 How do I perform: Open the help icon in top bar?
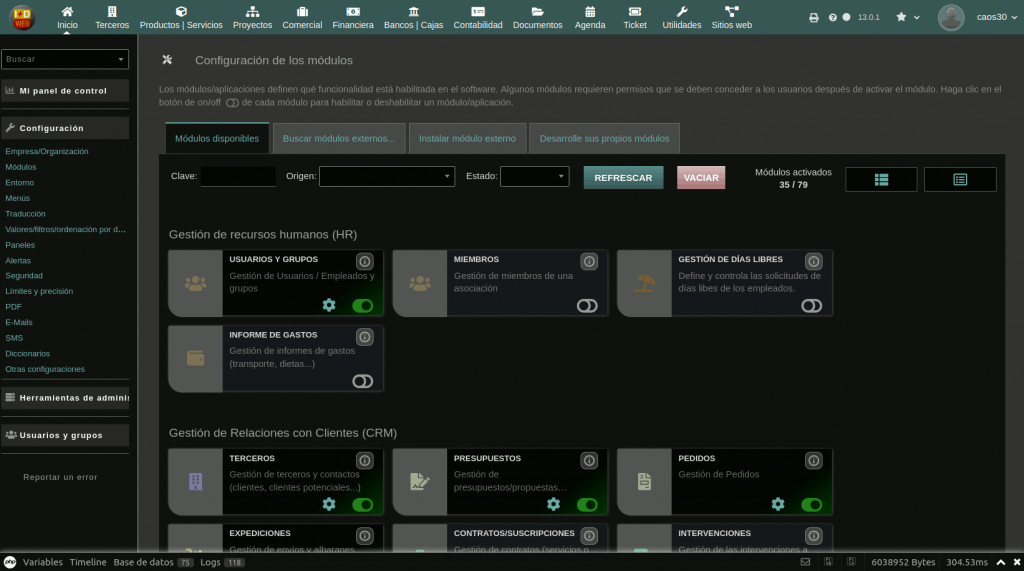[x=832, y=17]
